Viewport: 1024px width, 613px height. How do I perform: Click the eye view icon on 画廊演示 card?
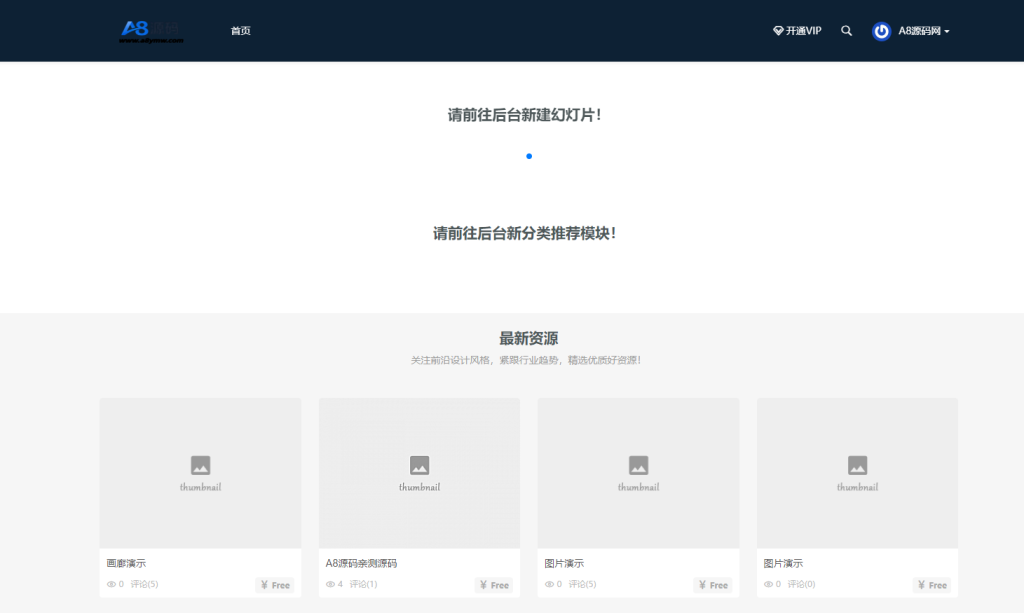(111, 584)
